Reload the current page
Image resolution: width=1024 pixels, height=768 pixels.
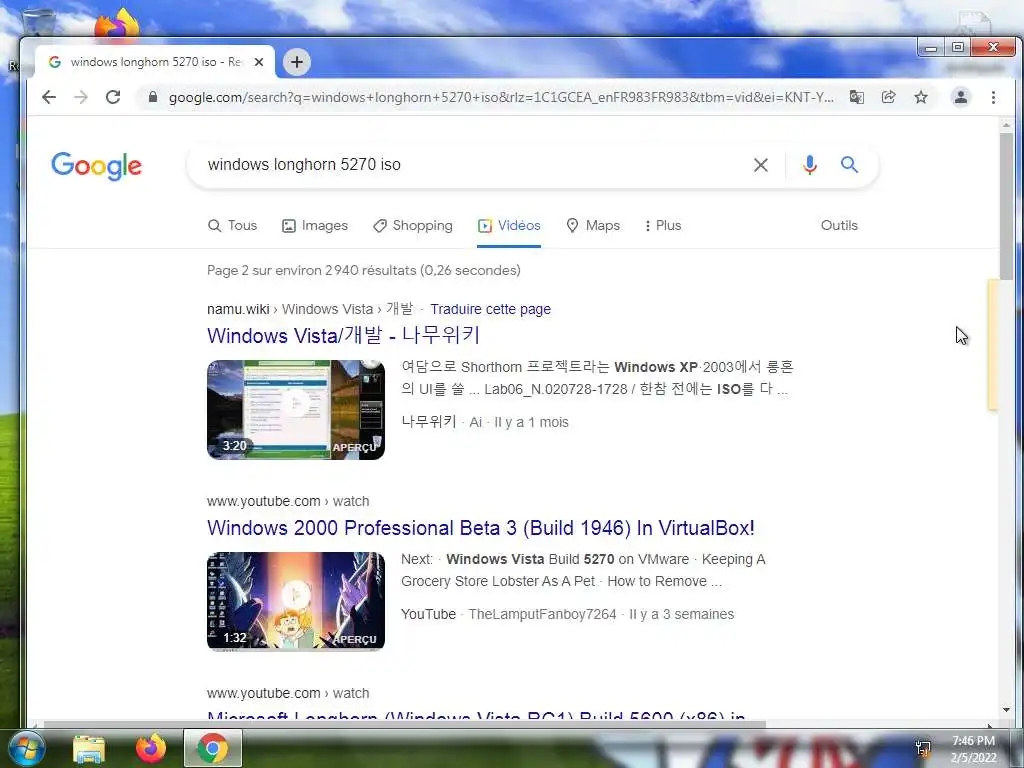113,97
